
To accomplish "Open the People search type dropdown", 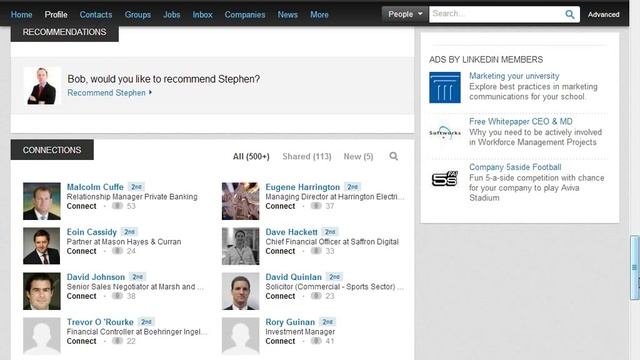I will click(x=404, y=14).
